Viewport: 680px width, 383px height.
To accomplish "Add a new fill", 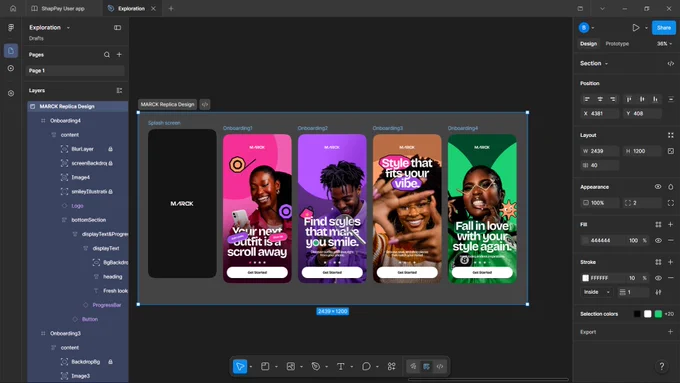I will tap(670, 224).
